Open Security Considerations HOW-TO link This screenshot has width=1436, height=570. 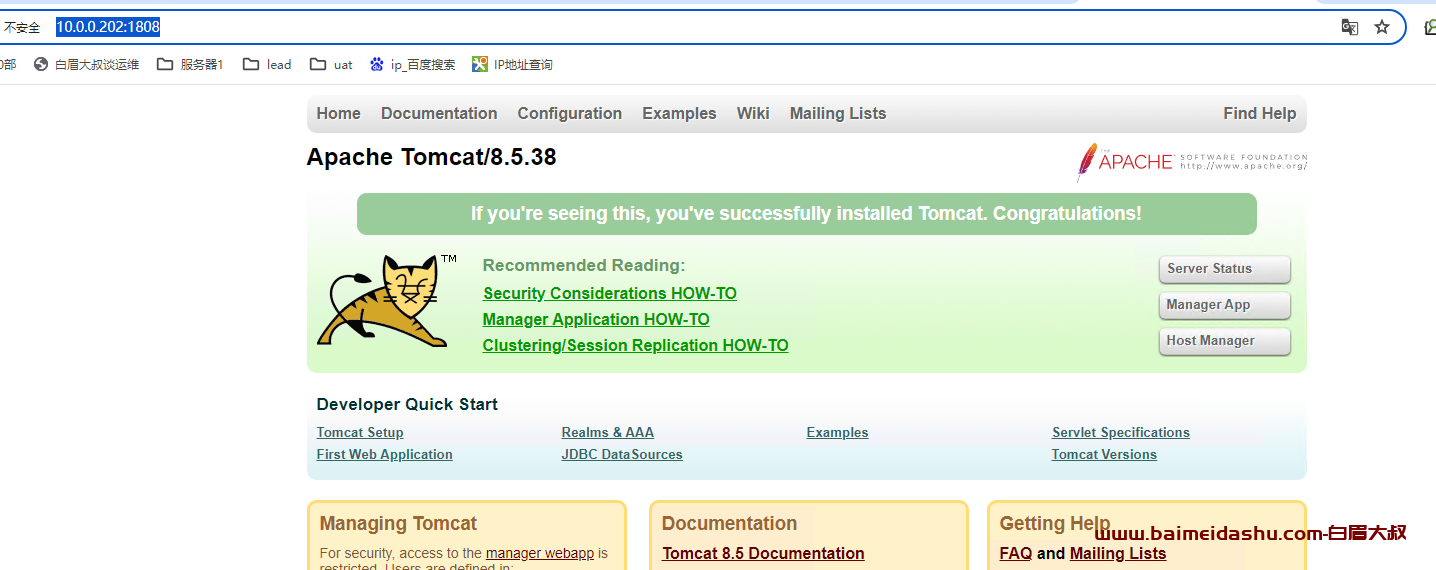coord(609,293)
